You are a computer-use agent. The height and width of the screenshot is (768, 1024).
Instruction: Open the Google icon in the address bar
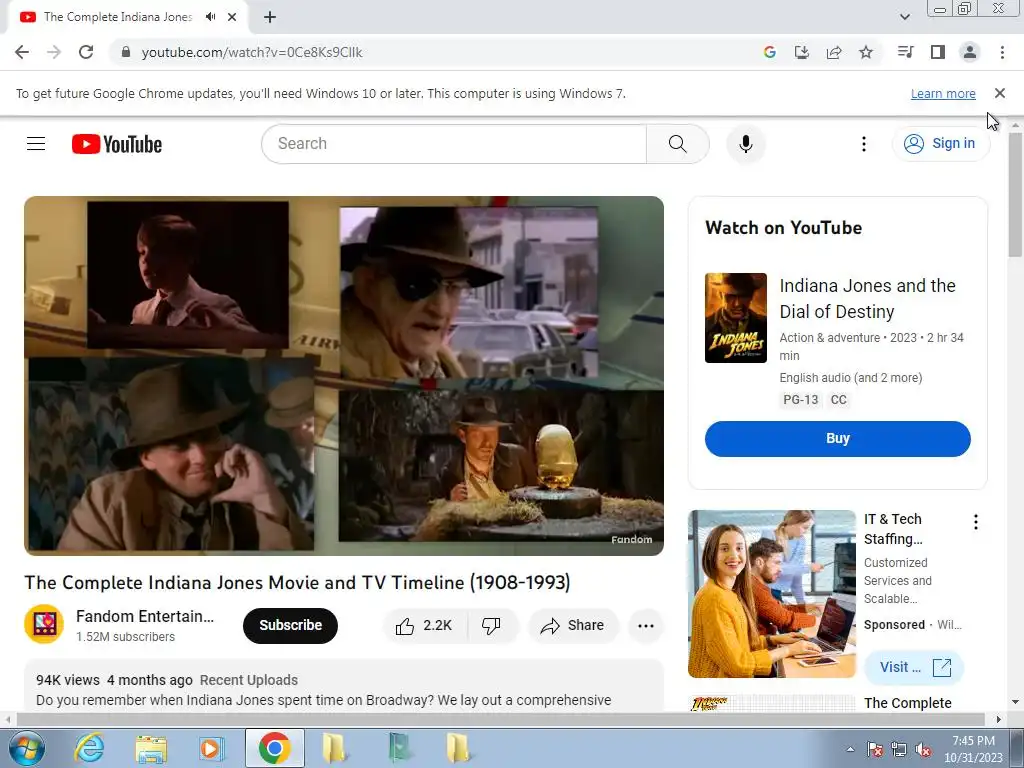tap(770, 52)
